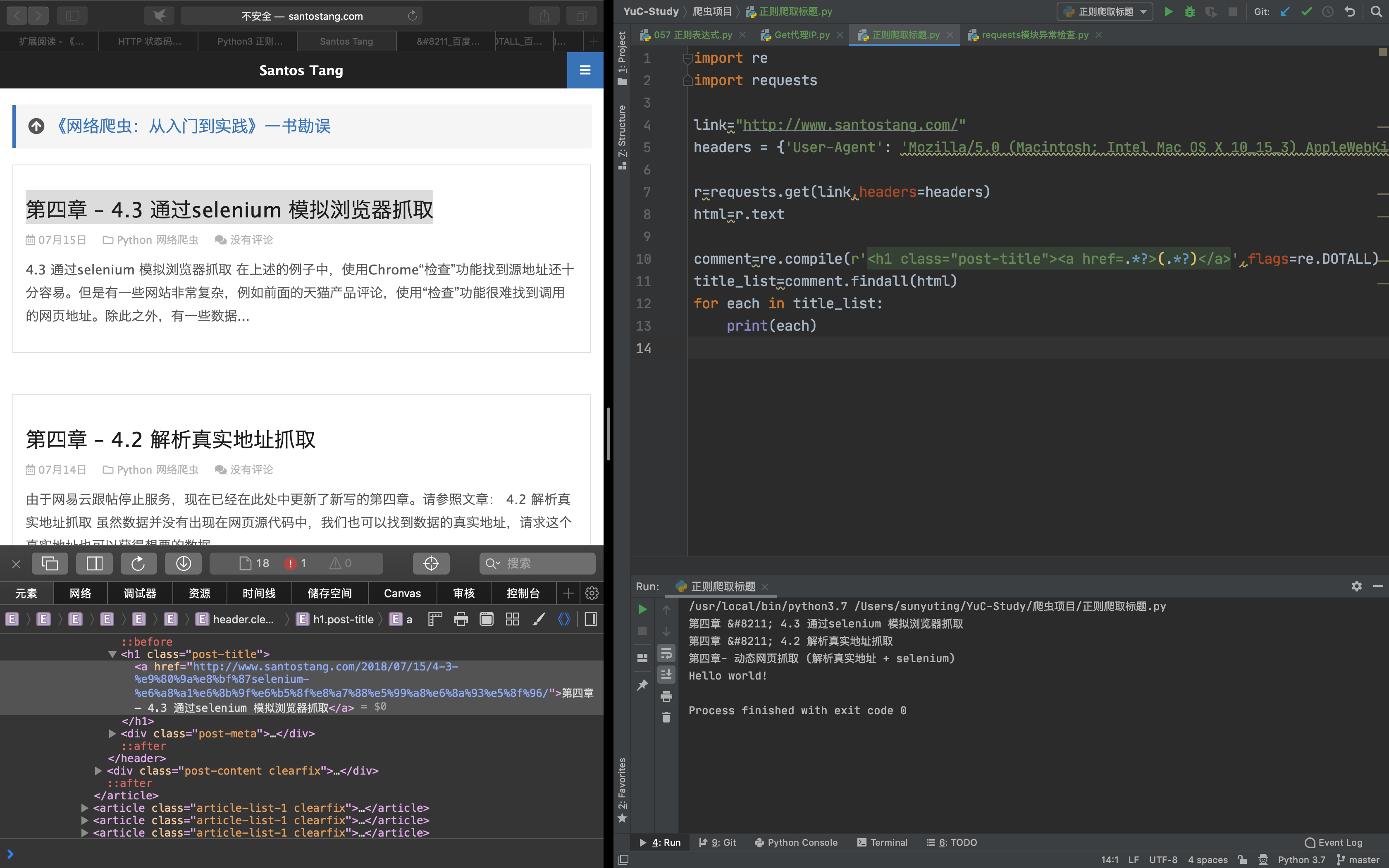Collapse the h1 class="post-title" node
The width and height of the screenshot is (1389, 868).
[x=112, y=654]
